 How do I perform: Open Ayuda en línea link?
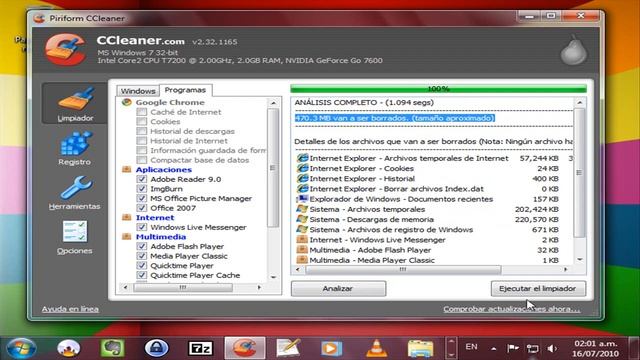[70, 309]
